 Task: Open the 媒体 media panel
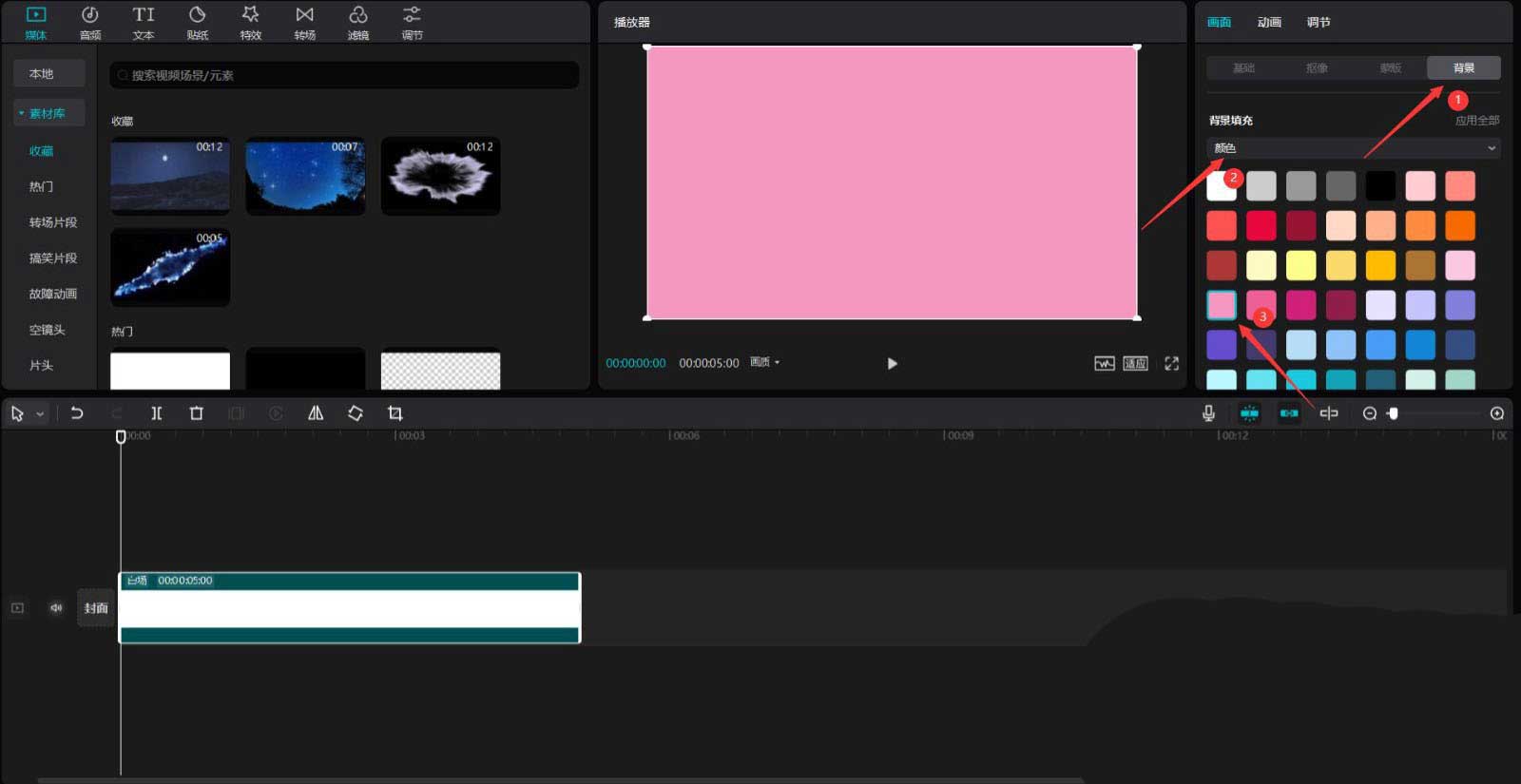pyautogui.click(x=36, y=23)
